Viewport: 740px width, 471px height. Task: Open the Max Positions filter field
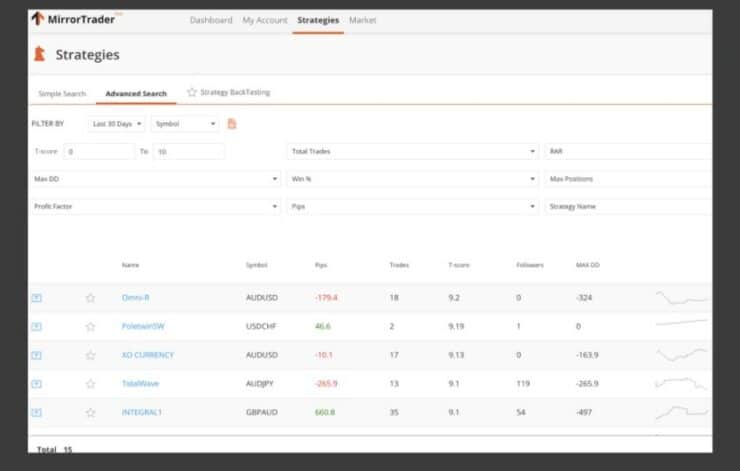[x=628, y=179]
